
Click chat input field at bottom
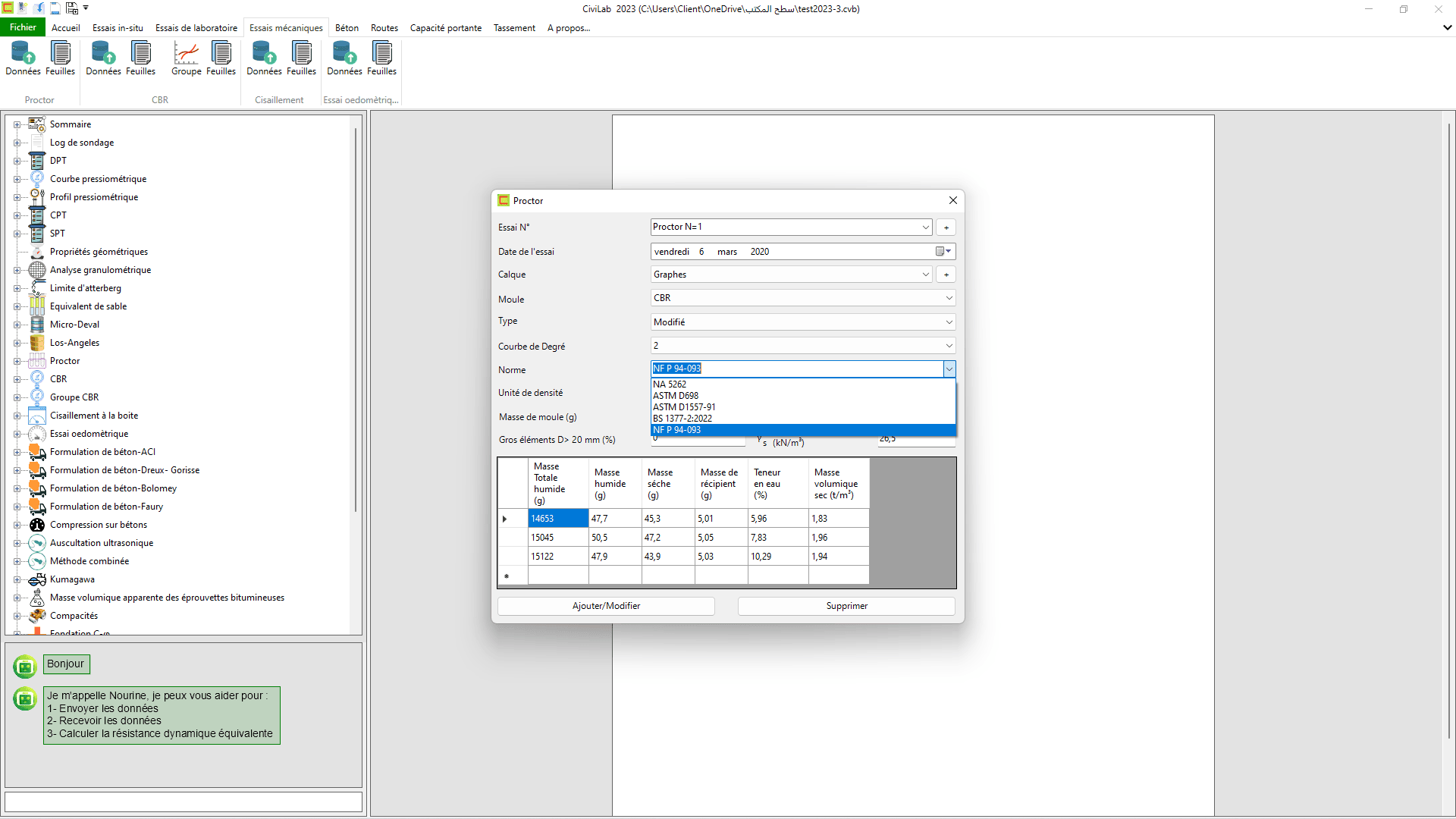[184, 802]
